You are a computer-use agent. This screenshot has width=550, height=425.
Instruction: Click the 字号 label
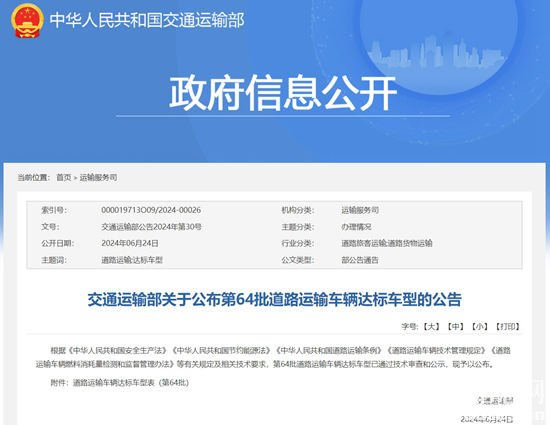[x=410, y=326]
